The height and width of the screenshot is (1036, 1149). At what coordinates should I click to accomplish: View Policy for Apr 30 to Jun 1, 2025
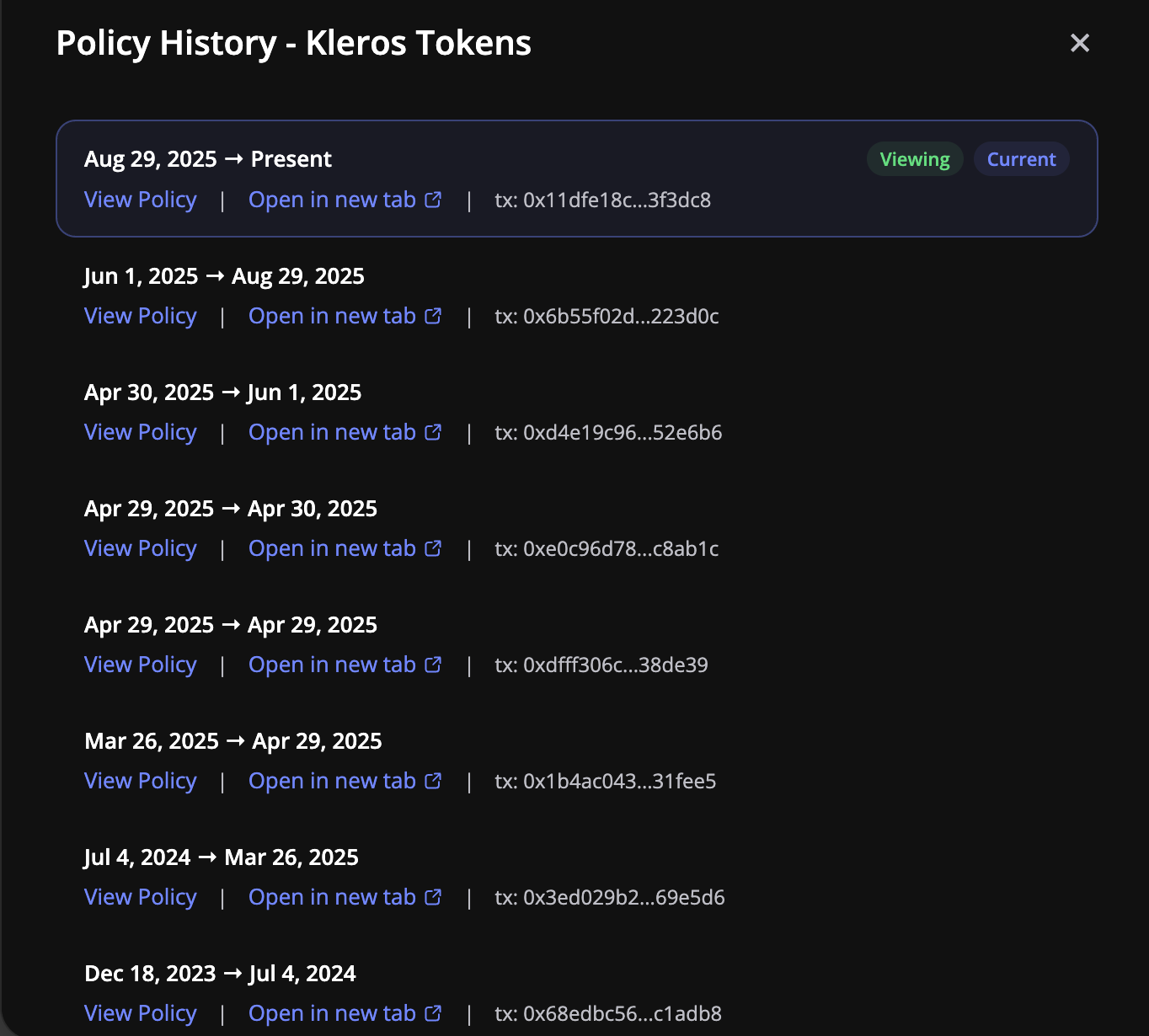[x=141, y=432]
